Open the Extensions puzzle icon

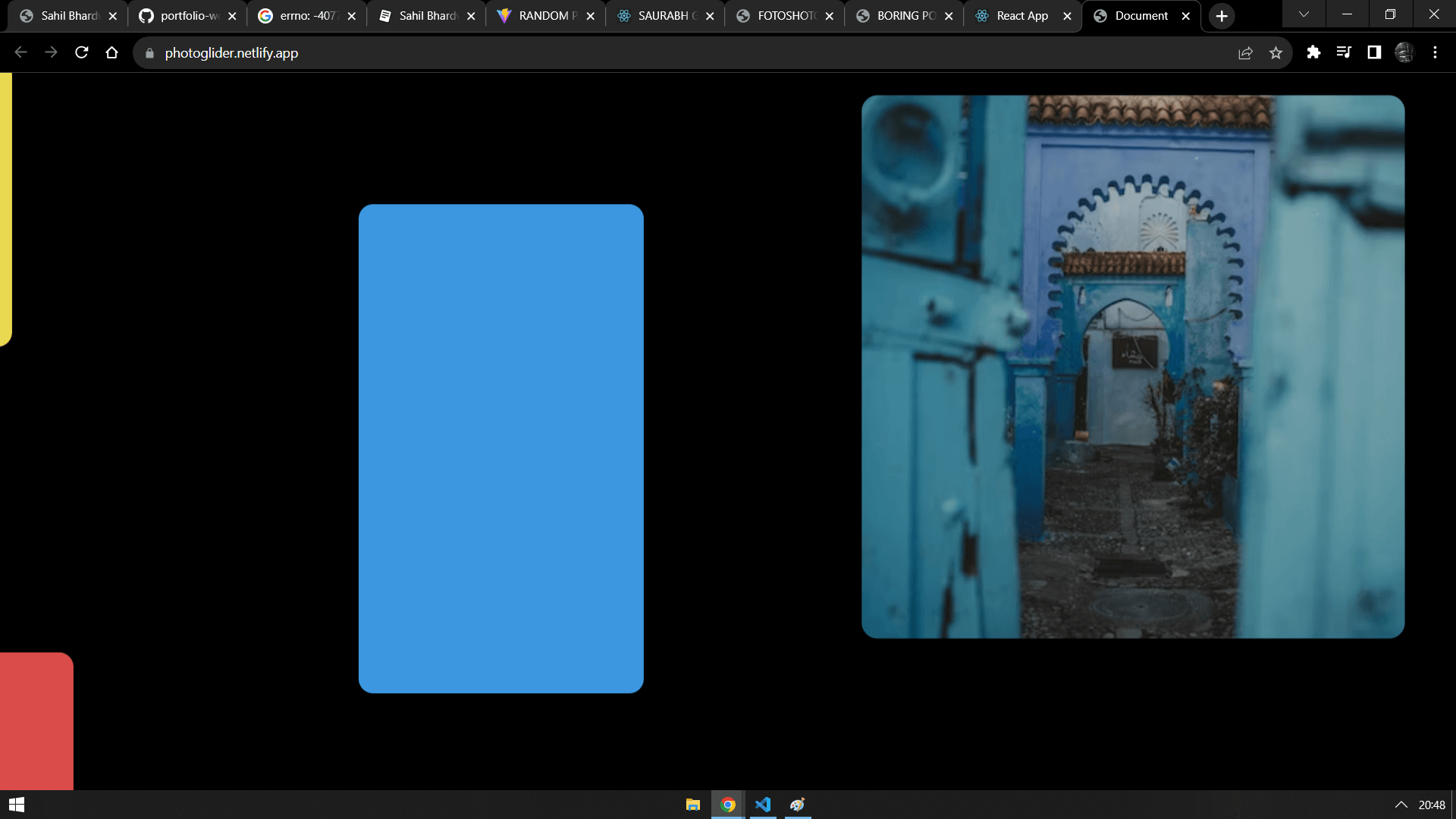point(1314,52)
